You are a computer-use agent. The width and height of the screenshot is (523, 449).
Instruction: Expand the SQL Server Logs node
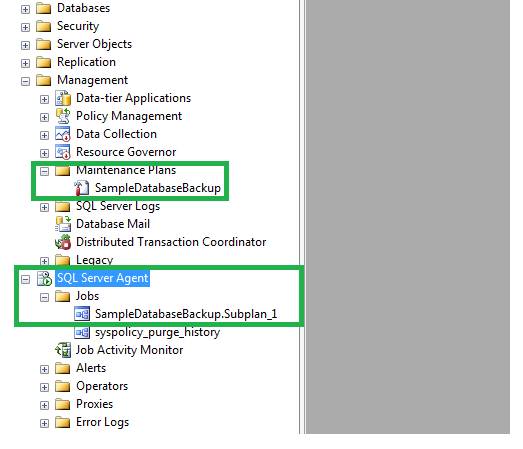pos(44,207)
